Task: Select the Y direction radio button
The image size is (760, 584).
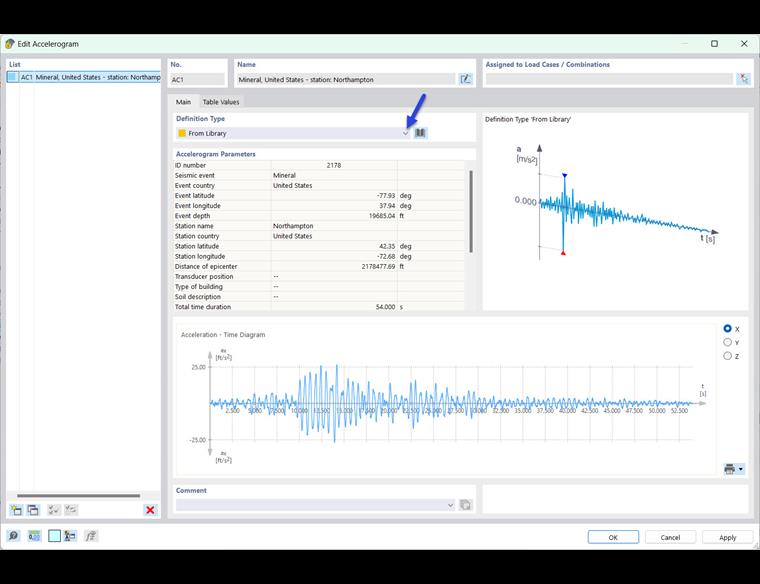Action: [x=728, y=342]
